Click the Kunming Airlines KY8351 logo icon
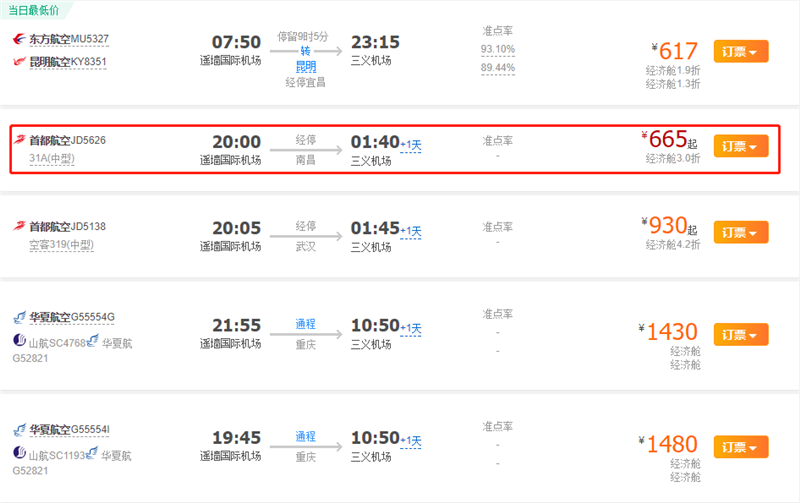The height and width of the screenshot is (503, 800). [19, 61]
